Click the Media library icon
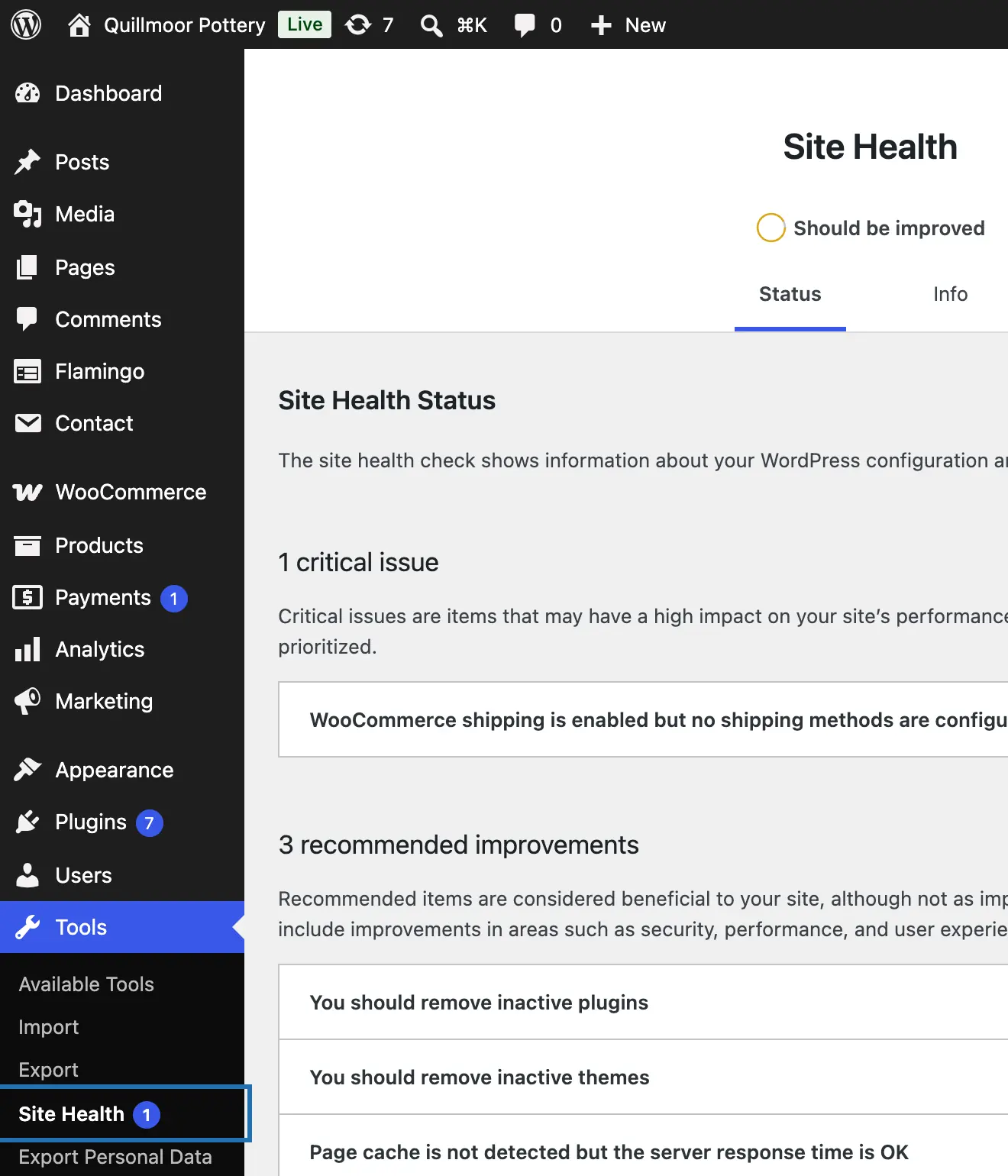This screenshot has height=1176, width=1008. pyautogui.click(x=27, y=214)
